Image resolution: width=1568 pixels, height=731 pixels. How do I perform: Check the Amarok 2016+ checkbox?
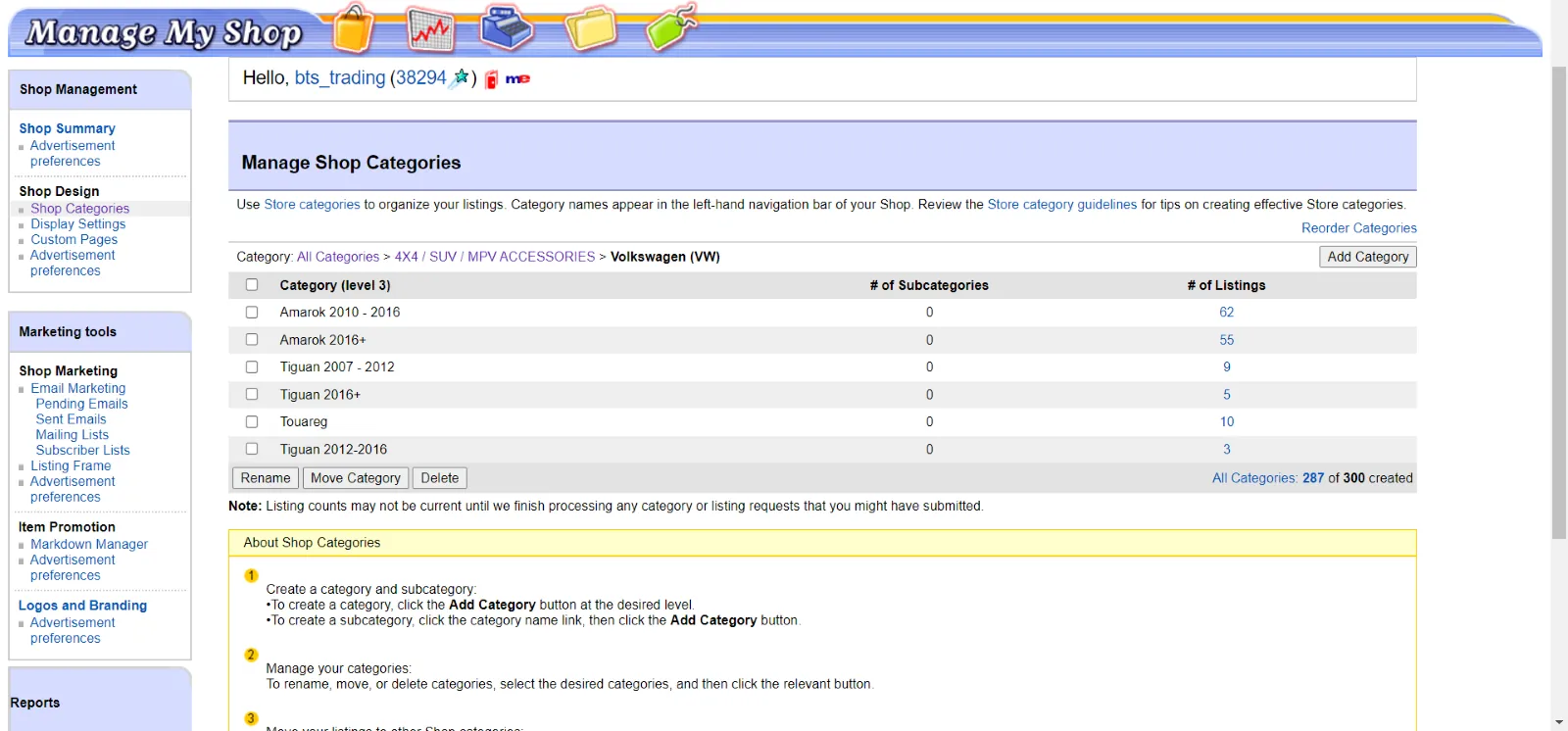252,340
